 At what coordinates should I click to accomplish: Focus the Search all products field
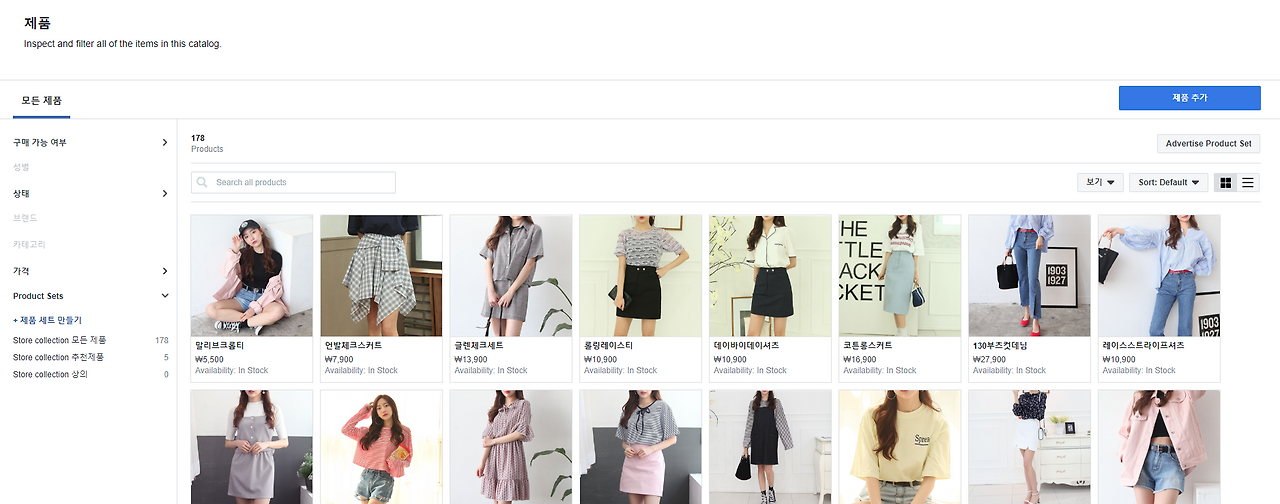click(x=293, y=182)
